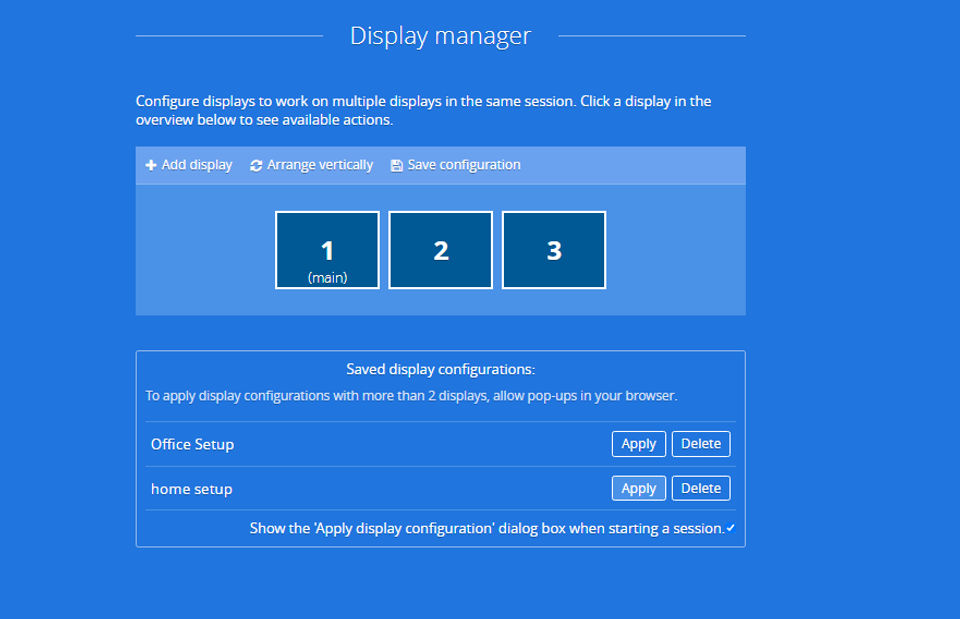This screenshot has height=619, width=960.
Task: Click the 'Add display' label text
Action: 197,165
